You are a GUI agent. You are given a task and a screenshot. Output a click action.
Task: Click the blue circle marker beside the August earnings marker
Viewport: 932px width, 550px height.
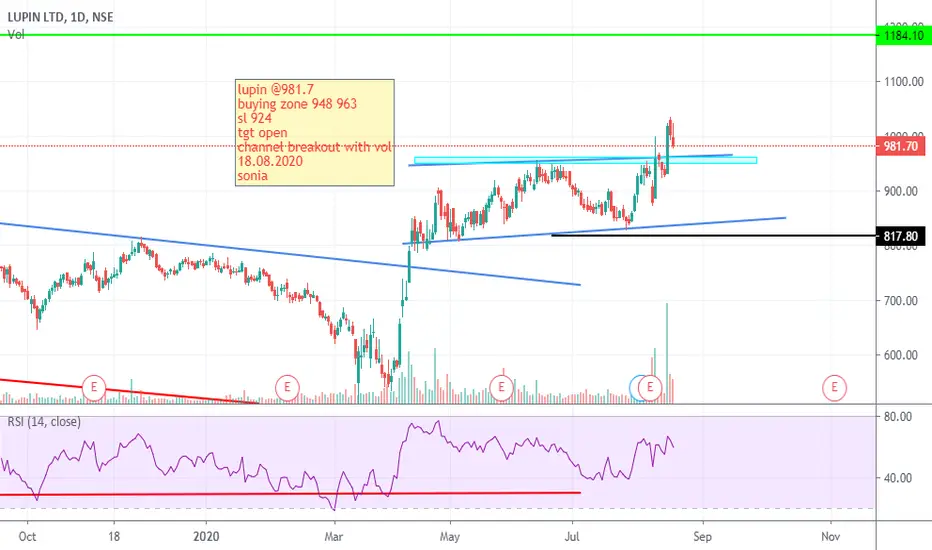(634, 388)
